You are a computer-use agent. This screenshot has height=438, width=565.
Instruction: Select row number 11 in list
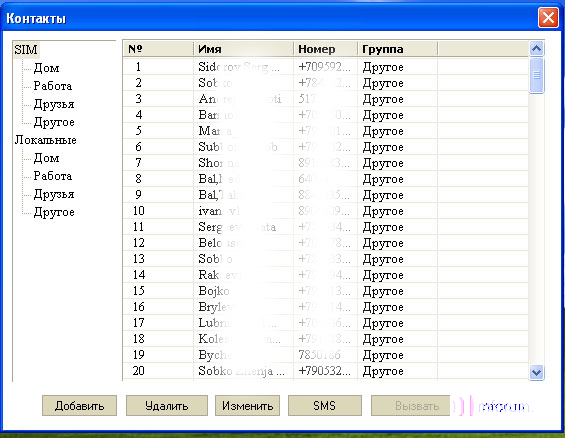(x=325, y=227)
